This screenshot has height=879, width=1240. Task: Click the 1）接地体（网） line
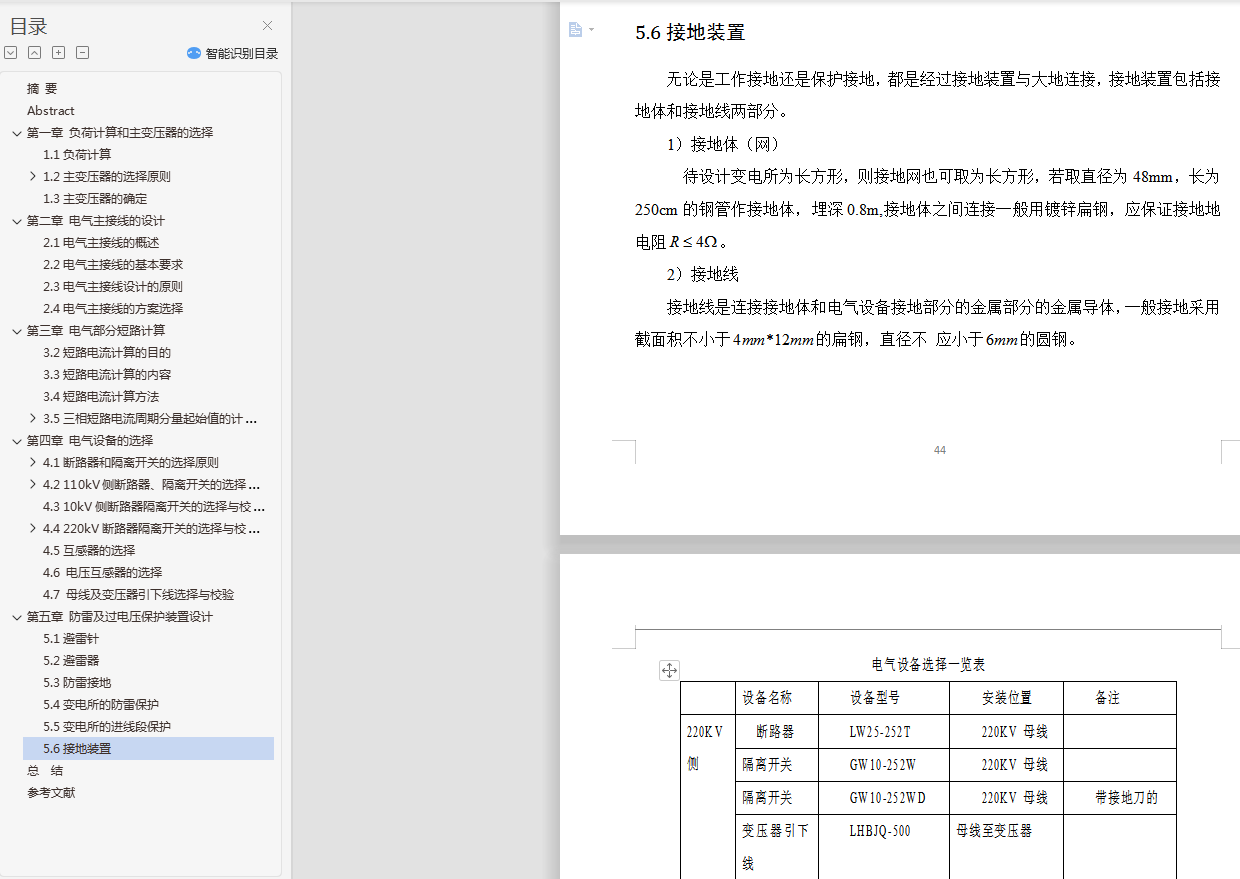tap(723, 144)
